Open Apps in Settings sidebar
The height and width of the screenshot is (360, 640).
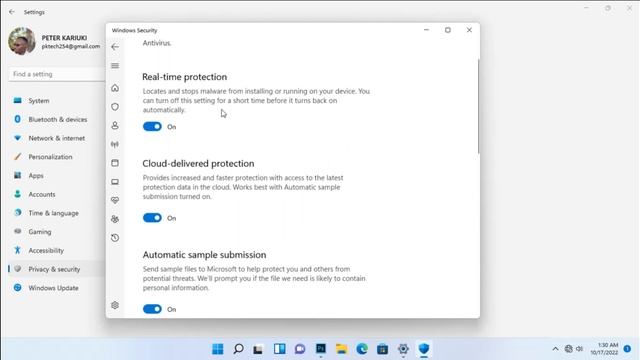pos(56,176)
